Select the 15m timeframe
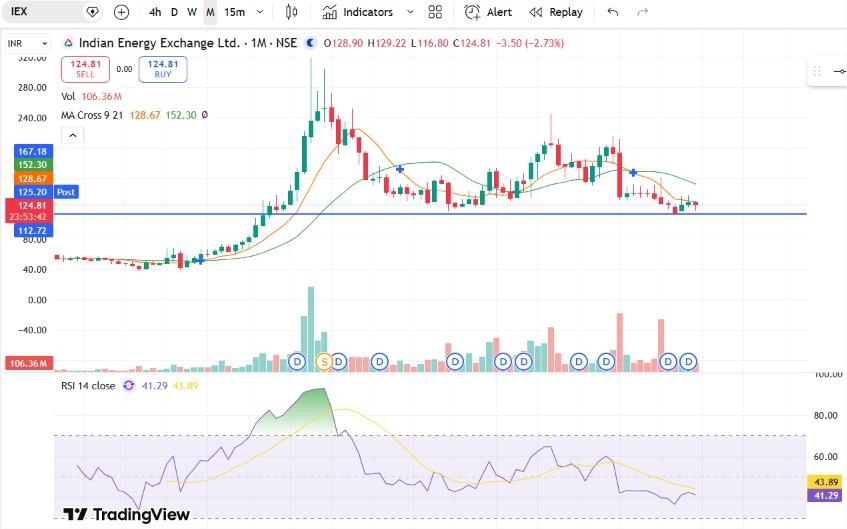 [234, 12]
